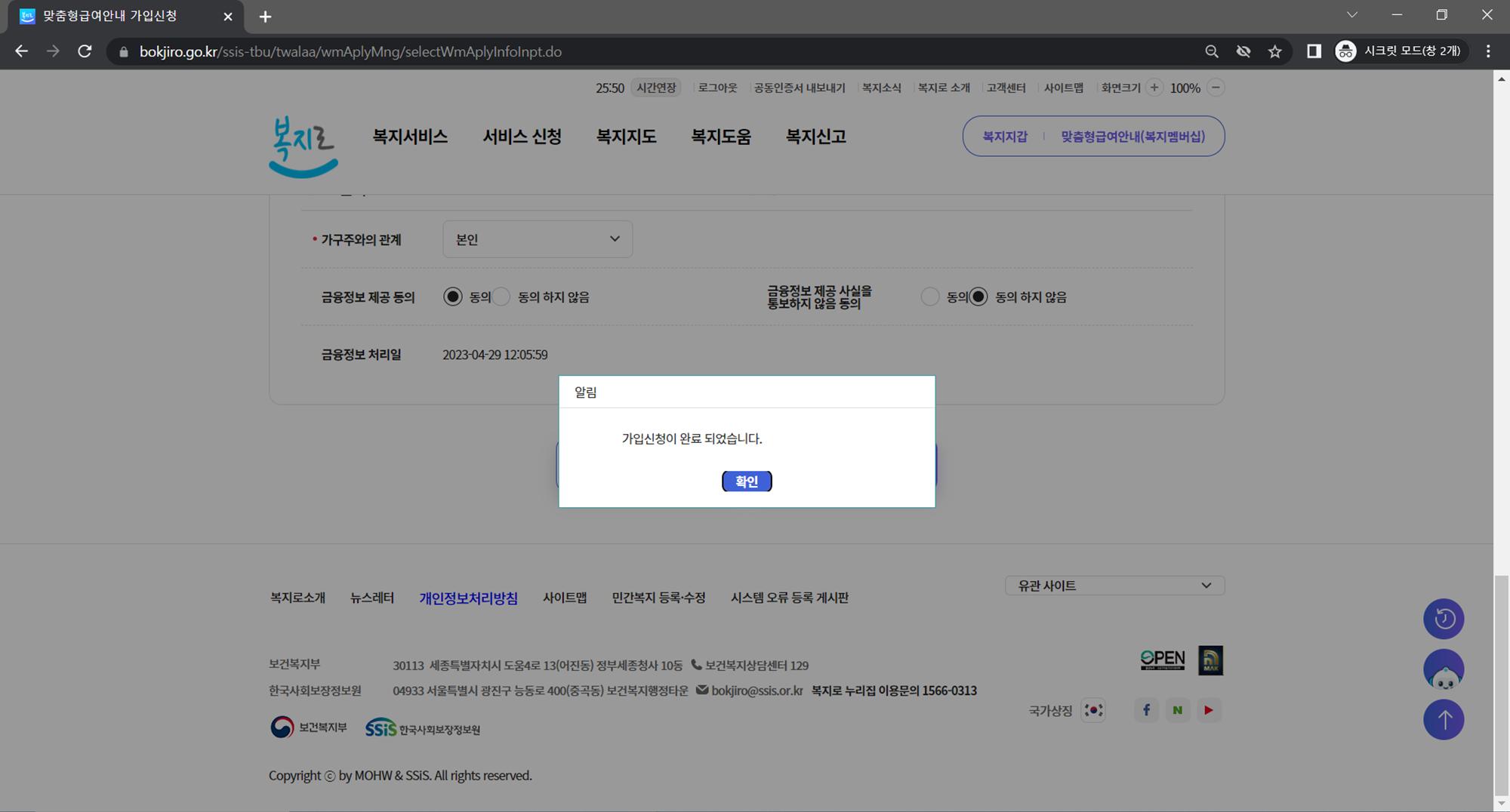Bookmark this page with the star icon

click(x=1275, y=51)
